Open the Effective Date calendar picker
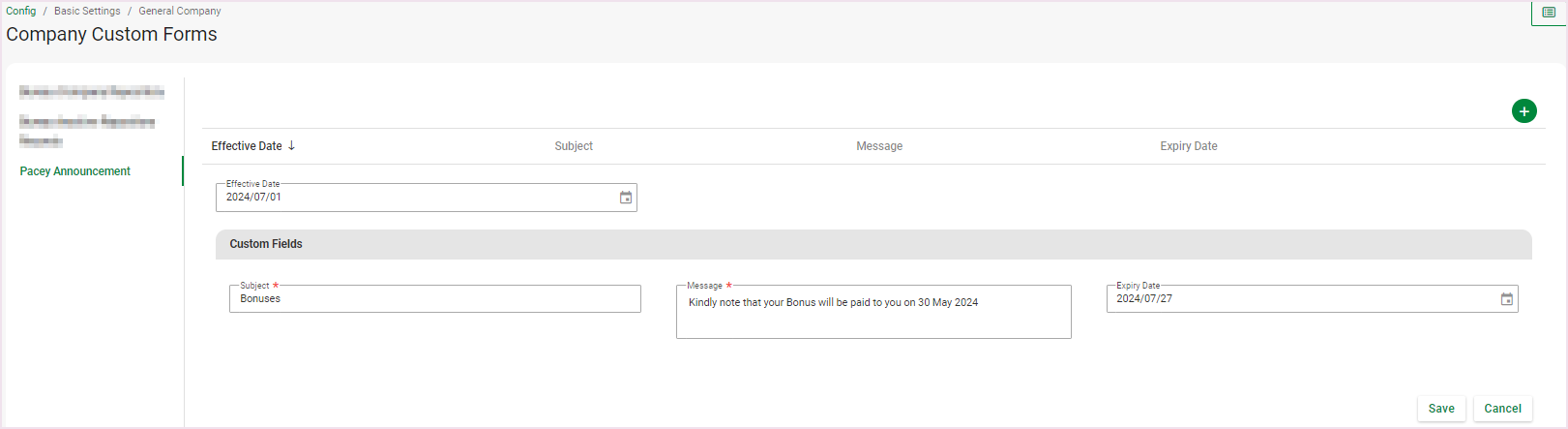The image size is (1568, 429). 626,198
